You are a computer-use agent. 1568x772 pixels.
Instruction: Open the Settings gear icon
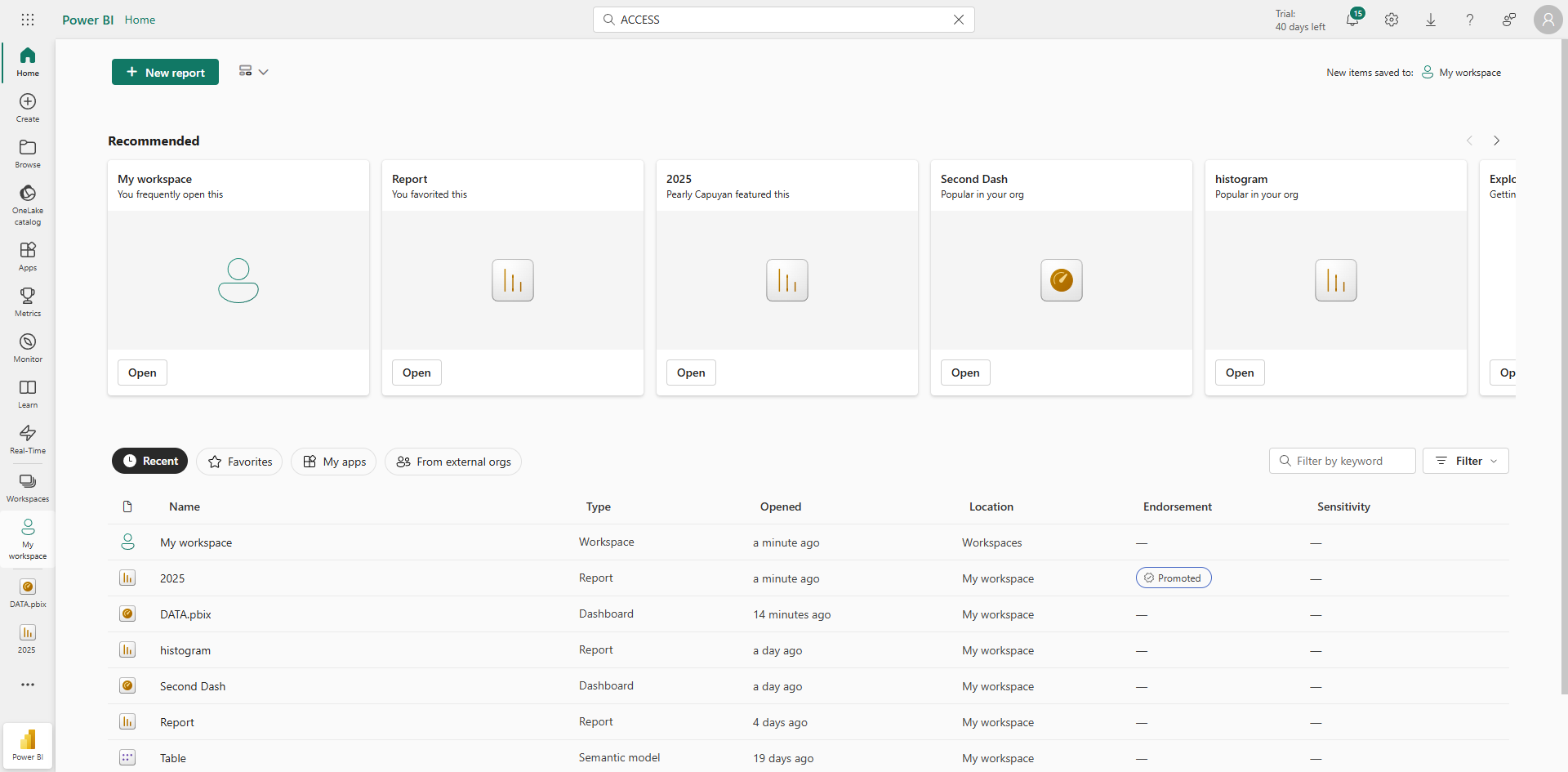(1392, 20)
